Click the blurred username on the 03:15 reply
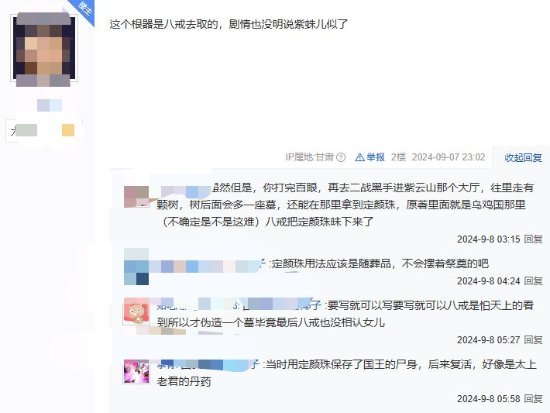The width and height of the screenshot is (550, 413). [x=186, y=191]
